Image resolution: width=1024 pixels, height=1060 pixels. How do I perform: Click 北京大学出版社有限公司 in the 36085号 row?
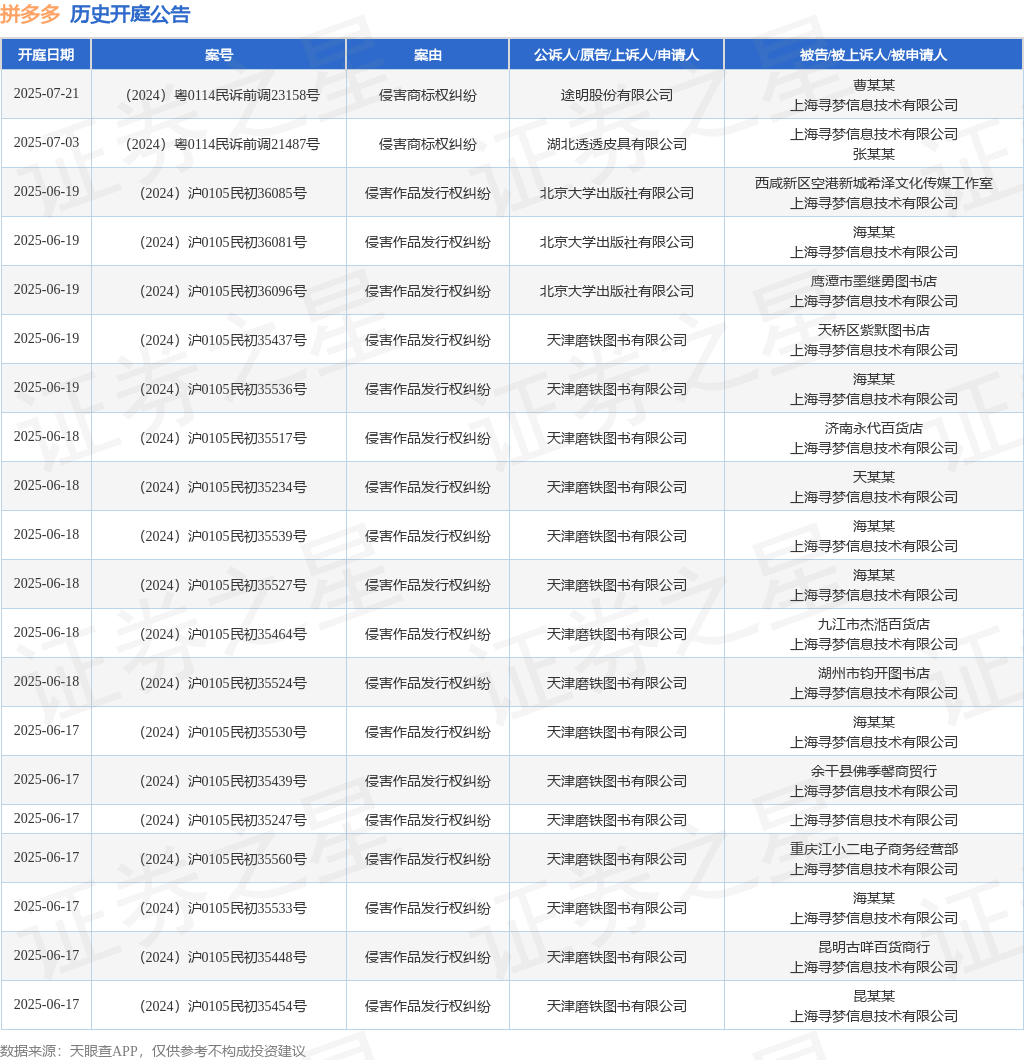point(616,193)
